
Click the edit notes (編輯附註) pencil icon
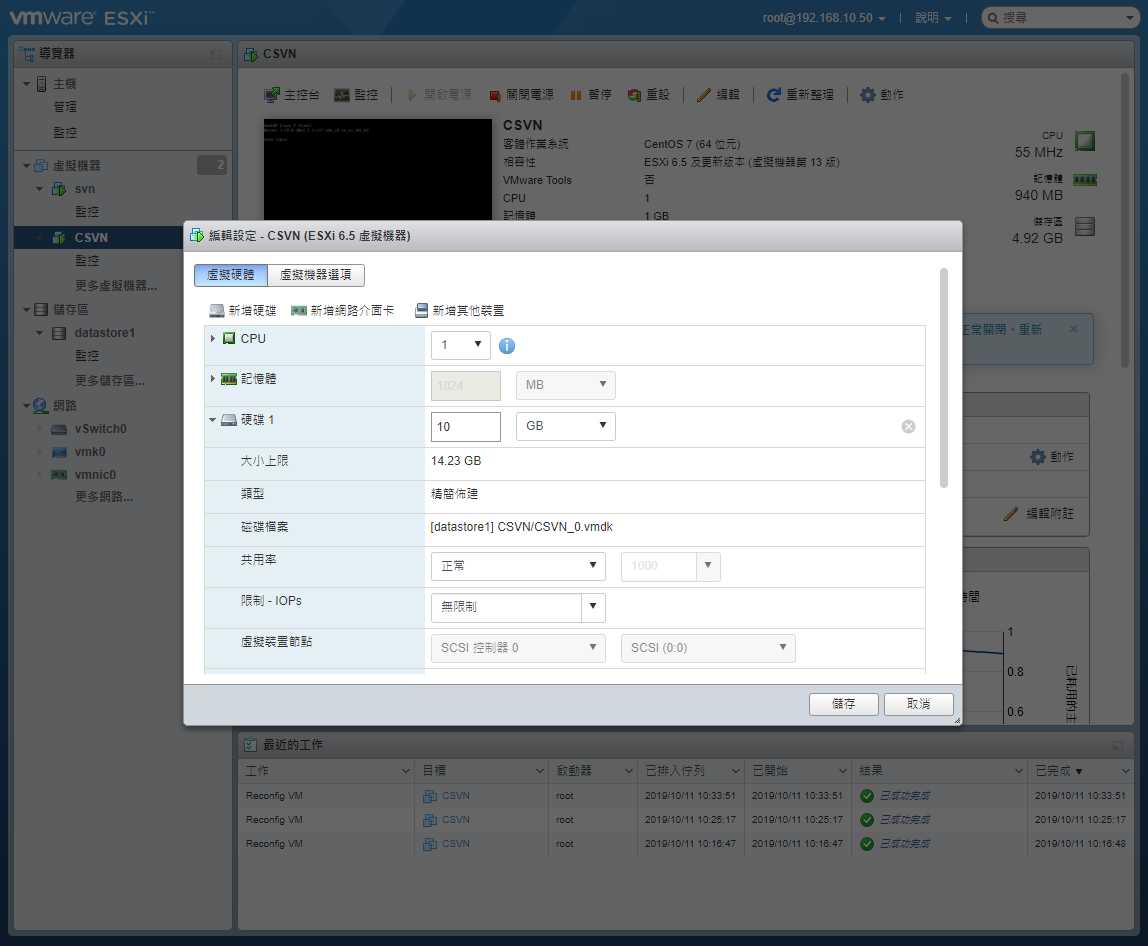tap(1010, 513)
